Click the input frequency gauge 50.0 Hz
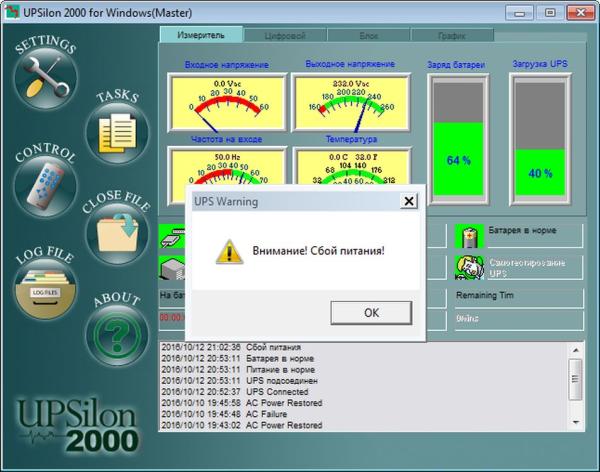Viewport: 600px width, 472px height. 227,167
